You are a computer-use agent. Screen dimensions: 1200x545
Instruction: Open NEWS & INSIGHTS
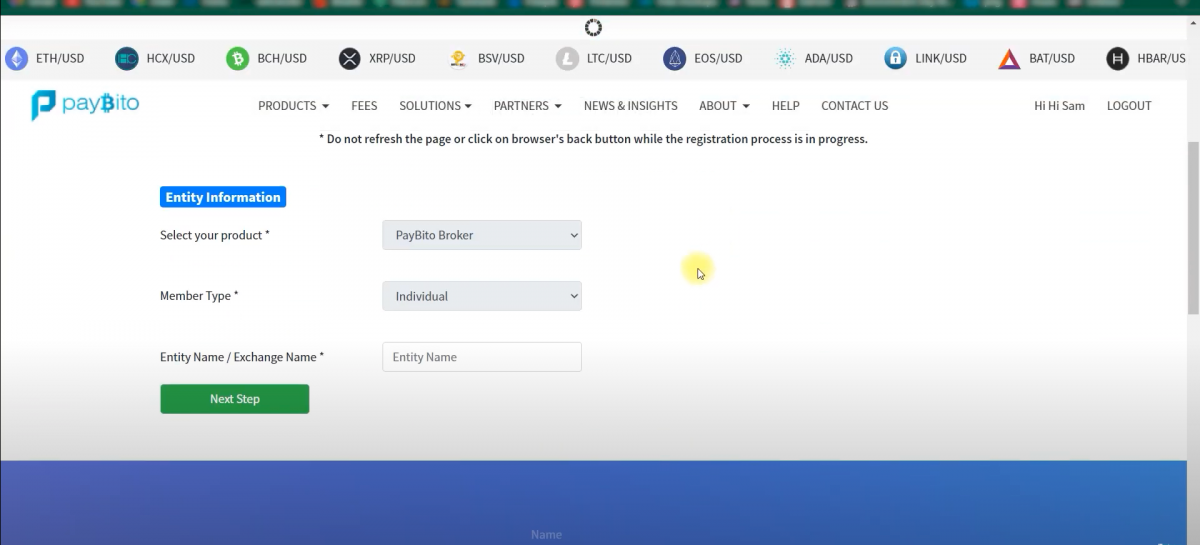point(630,106)
